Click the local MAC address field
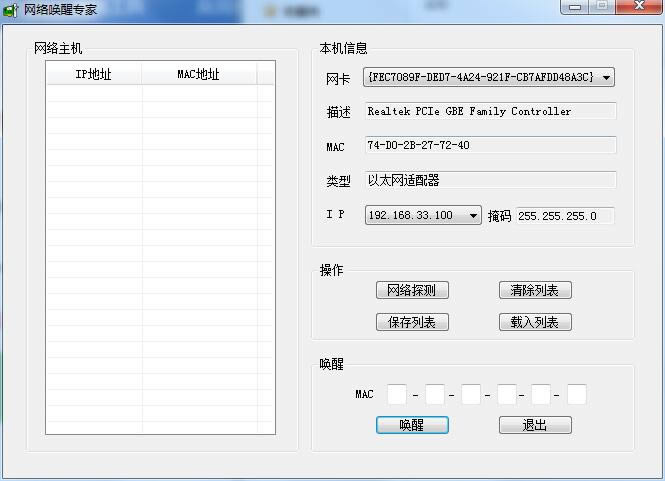 [490, 146]
